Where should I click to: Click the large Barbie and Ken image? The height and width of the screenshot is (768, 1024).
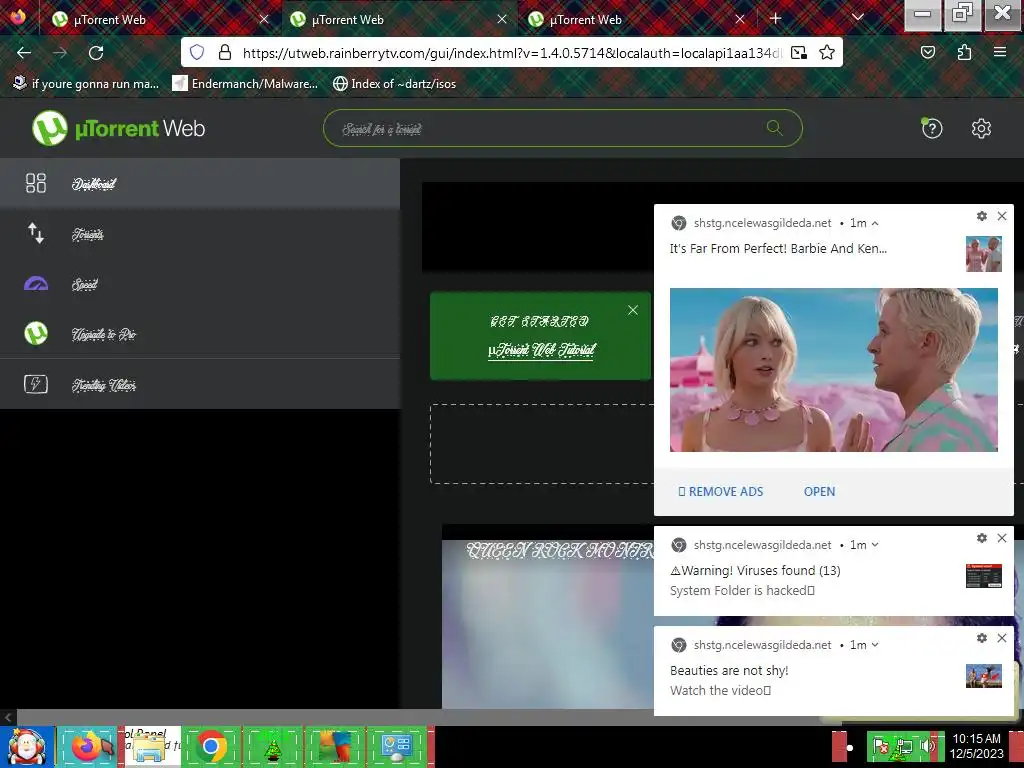pos(833,370)
